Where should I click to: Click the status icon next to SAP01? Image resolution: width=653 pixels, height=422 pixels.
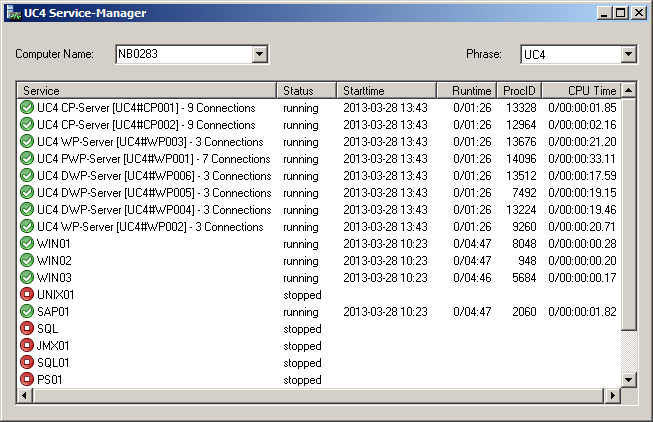(27, 312)
